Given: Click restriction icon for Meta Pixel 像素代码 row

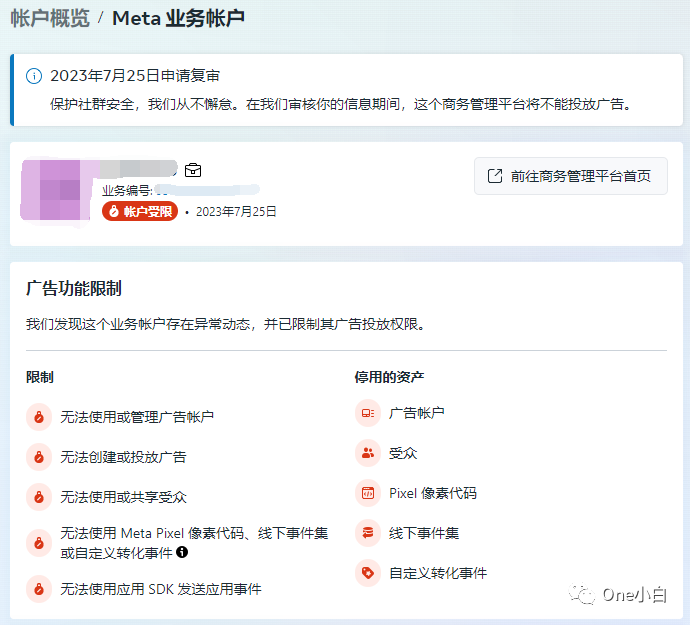Looking at the screenshot, I should click(x=39, y=543).
